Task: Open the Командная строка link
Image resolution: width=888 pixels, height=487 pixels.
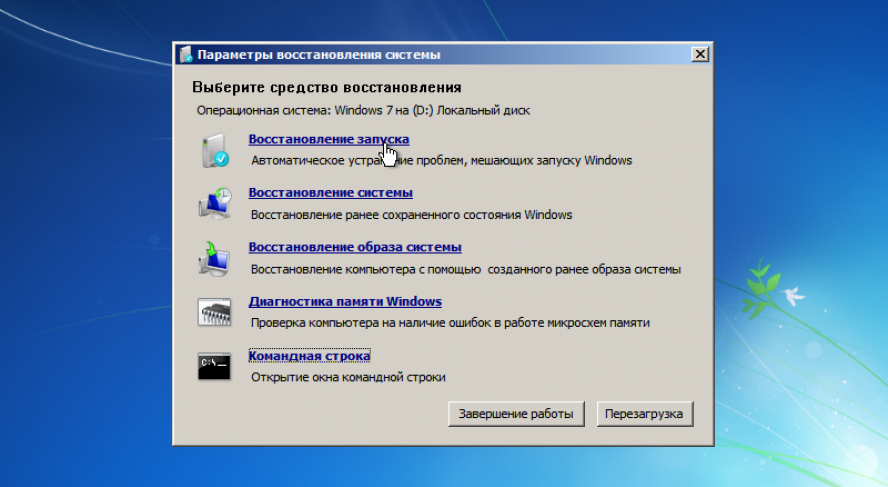Action: [x=309, y=356]
